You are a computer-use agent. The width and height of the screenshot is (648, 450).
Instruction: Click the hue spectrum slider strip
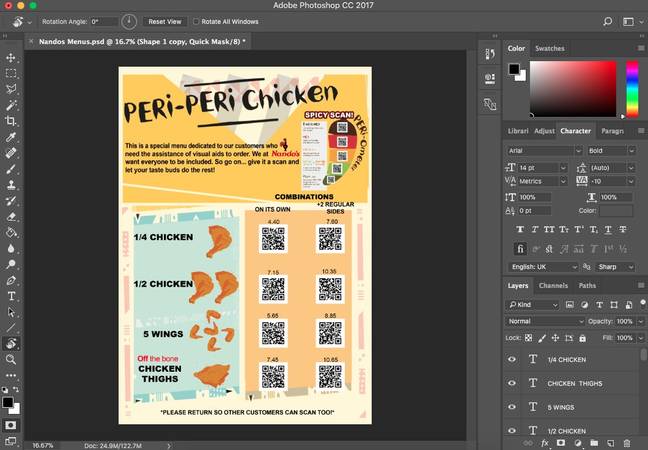tap(632, 89)
